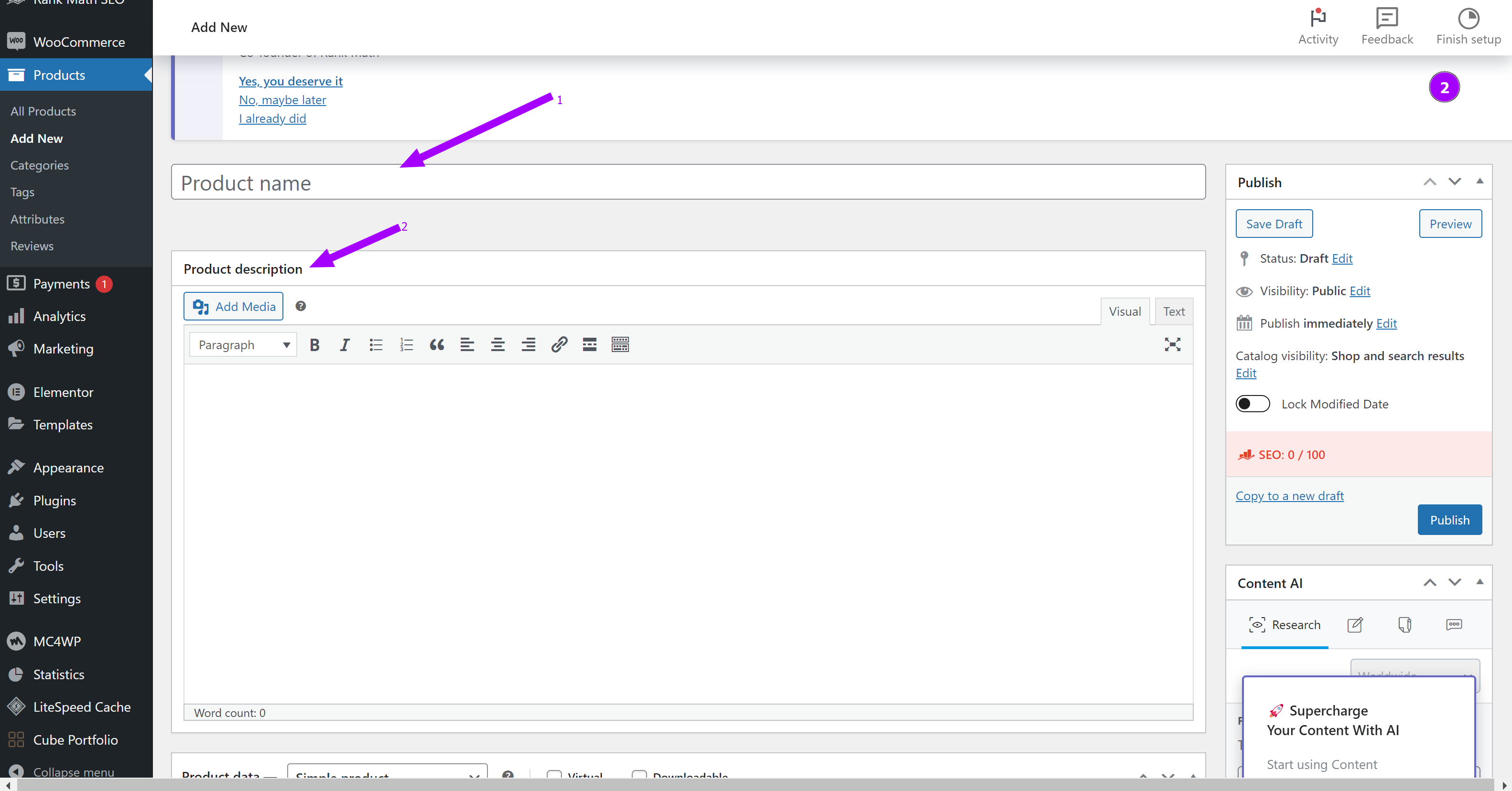
Task: Click the Save Draft button
Action: [x=1274, y=224]
